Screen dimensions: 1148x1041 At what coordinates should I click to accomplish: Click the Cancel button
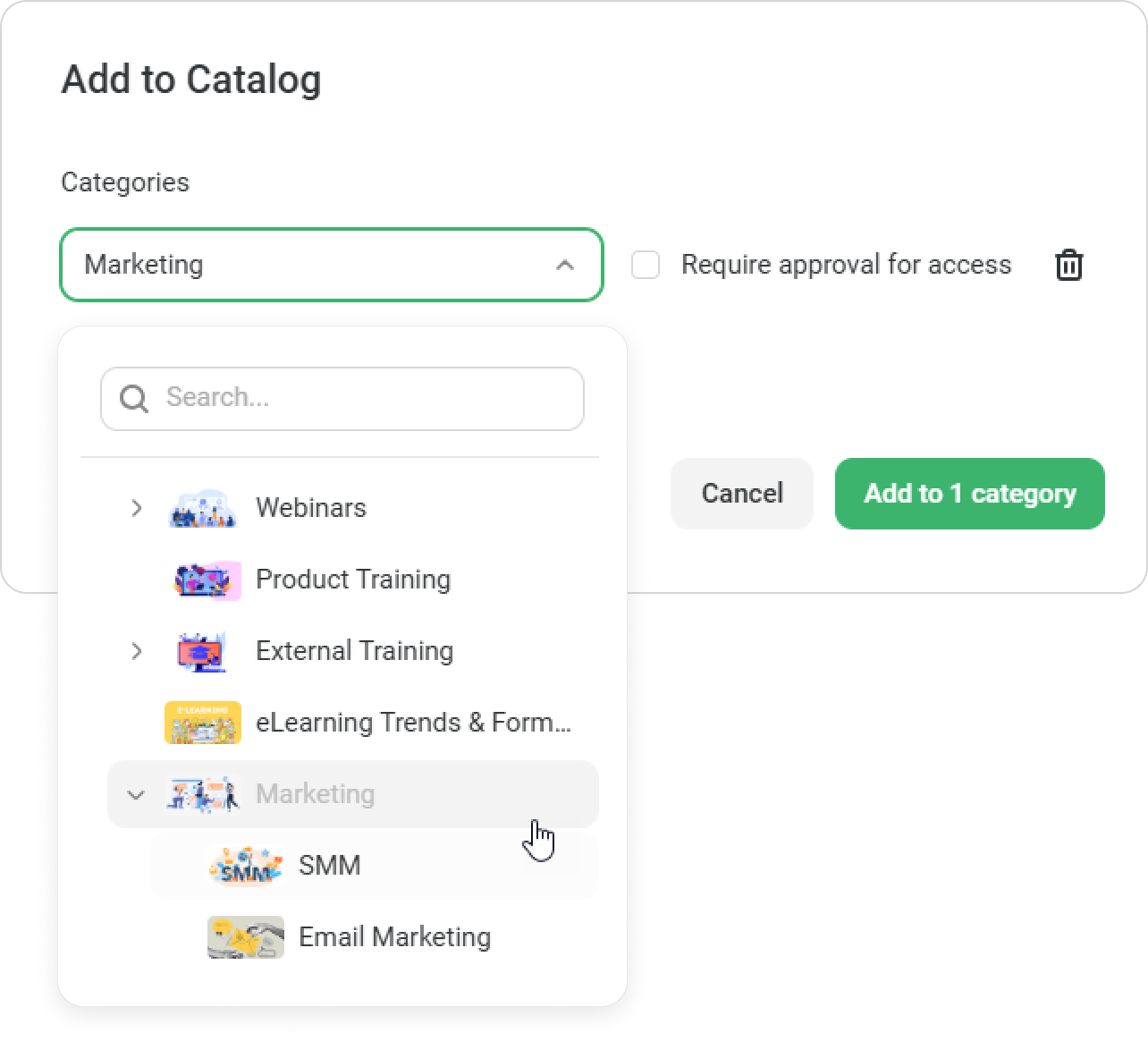click(742, 494)
